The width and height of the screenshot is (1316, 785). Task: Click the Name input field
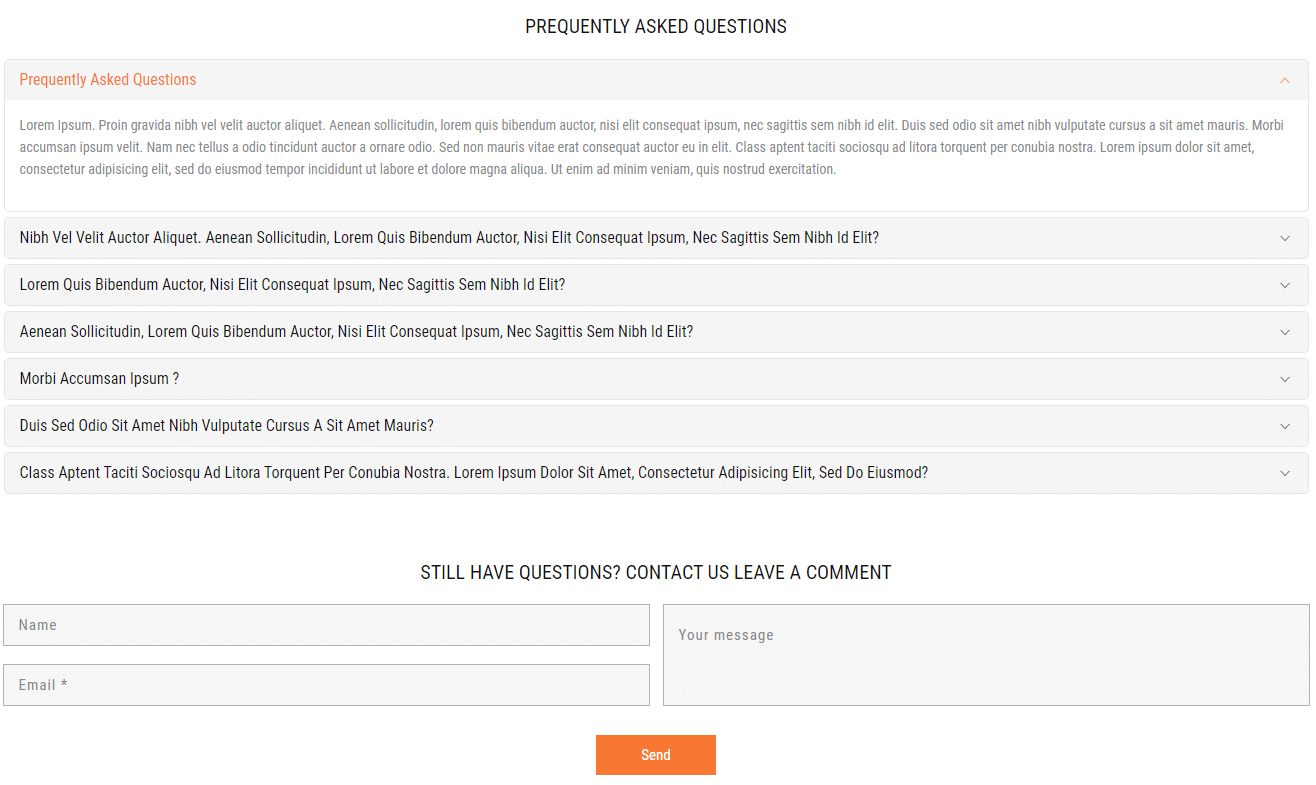point(326,625)
